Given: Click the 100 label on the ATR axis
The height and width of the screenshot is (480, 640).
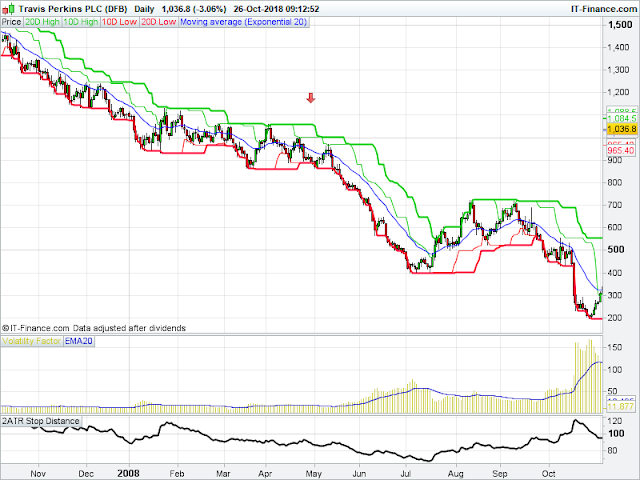Looking at the screenshot, I should click(x=616, y=433).
